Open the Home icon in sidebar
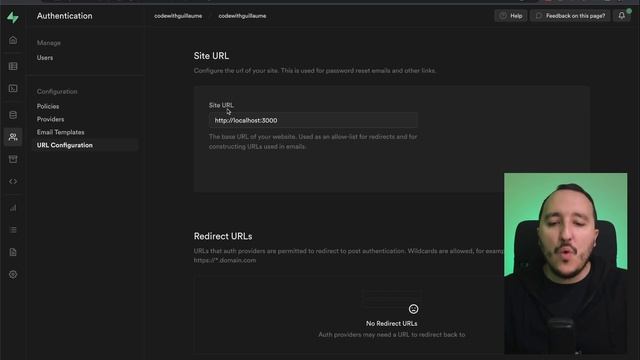The image size is (640, 360). click(x=13, y=40)
